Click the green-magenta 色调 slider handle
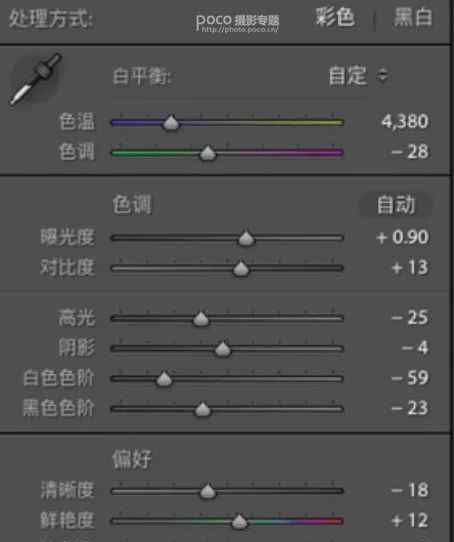 pos(208,153)
